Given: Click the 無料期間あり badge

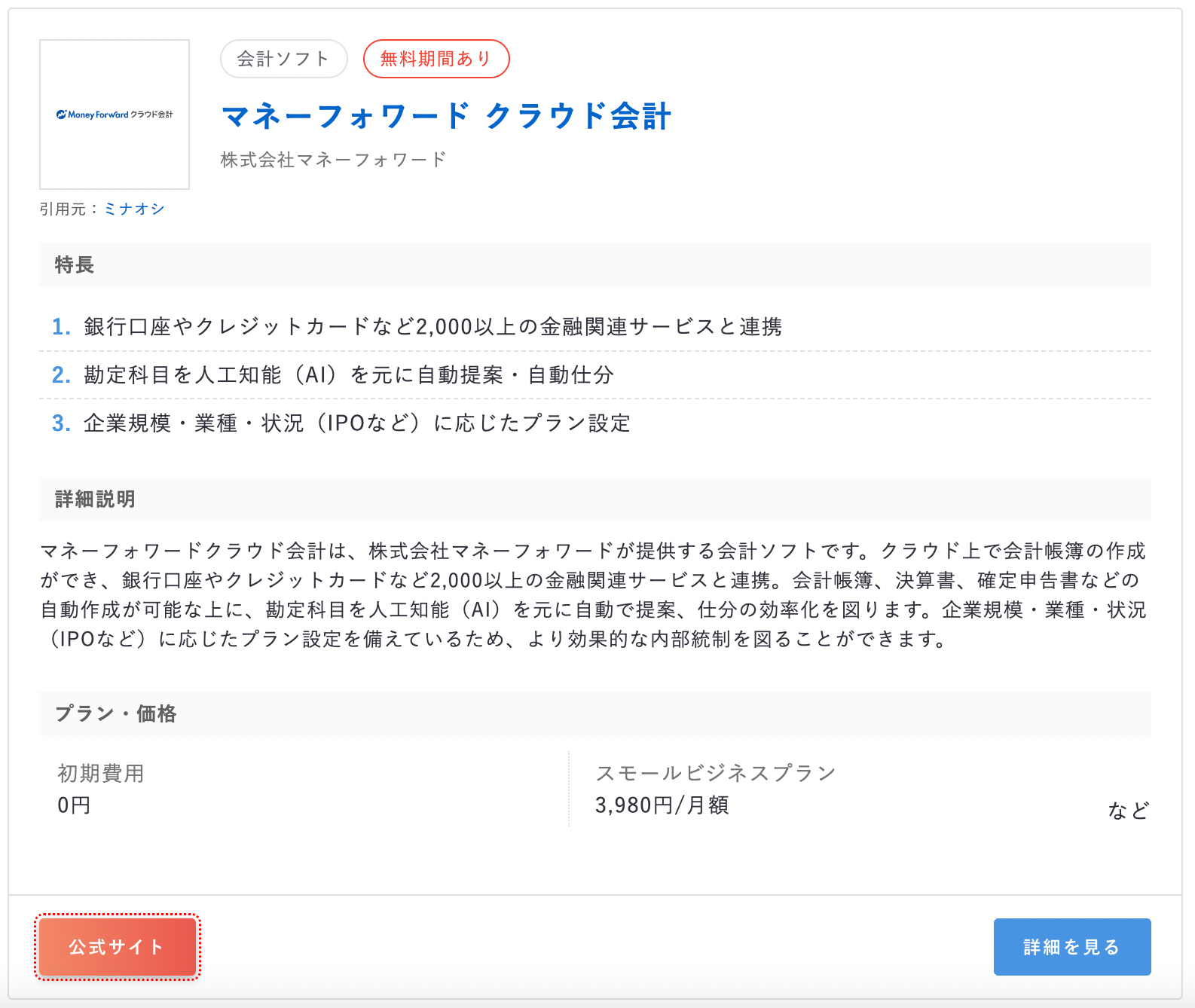Looking at the screenshot, I should tap(436, 59).
